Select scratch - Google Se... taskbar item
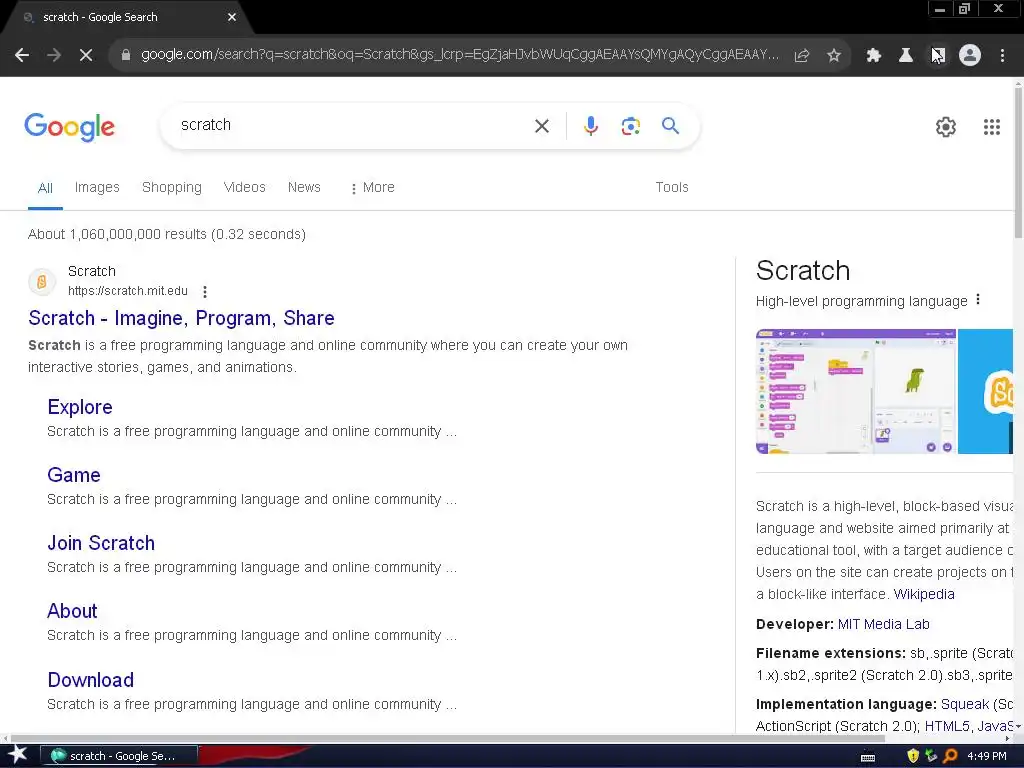This screenshot has width=1024, height=768. pyautogui.click(x=120, y=756)
